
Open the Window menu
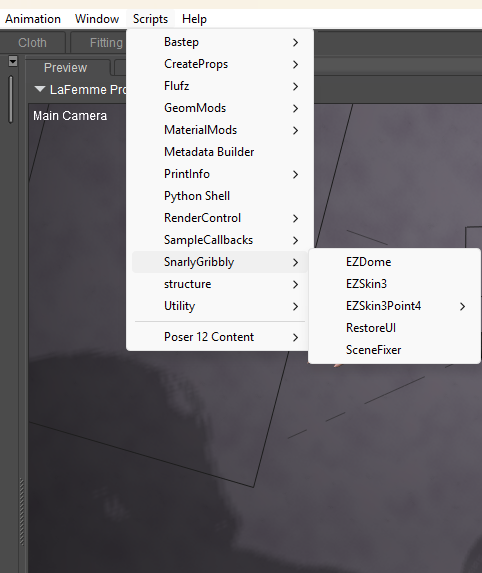point(97,19)
